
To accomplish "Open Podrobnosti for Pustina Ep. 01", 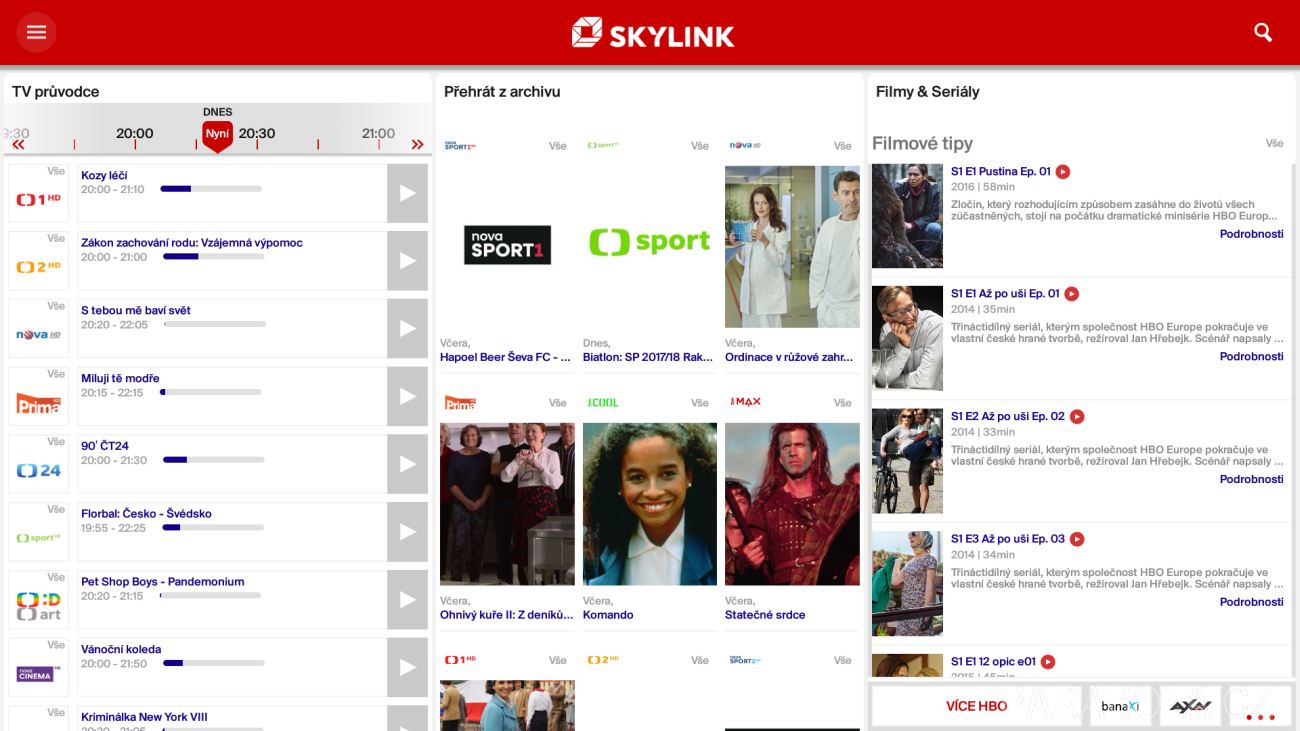I will tap(1251, 234).
